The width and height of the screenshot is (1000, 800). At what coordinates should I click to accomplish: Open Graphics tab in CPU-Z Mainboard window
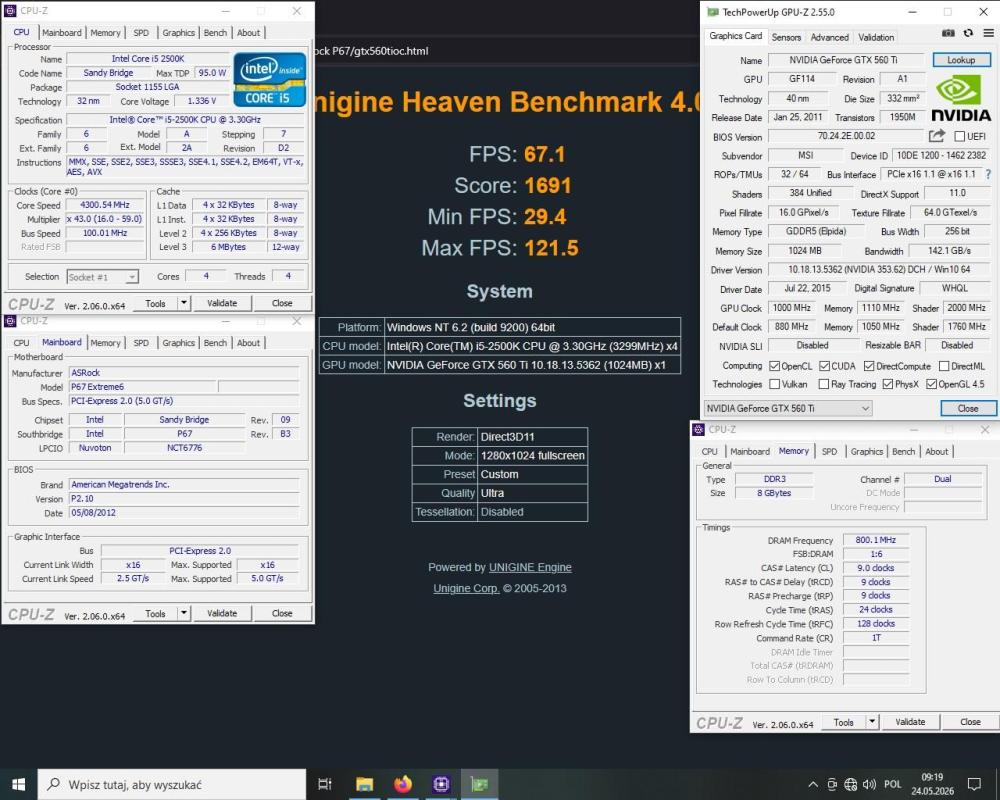pos(178,343)
